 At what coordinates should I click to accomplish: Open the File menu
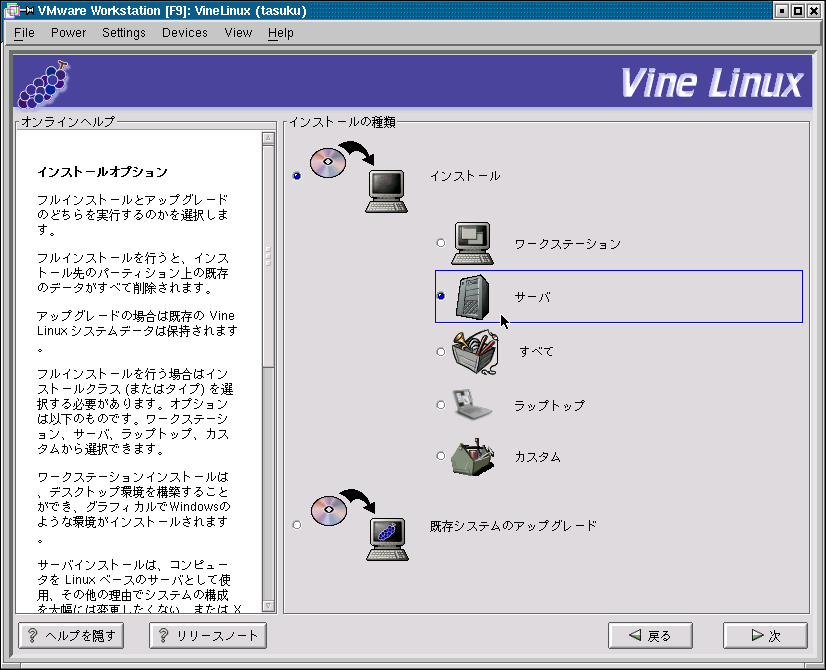[24, 33]
